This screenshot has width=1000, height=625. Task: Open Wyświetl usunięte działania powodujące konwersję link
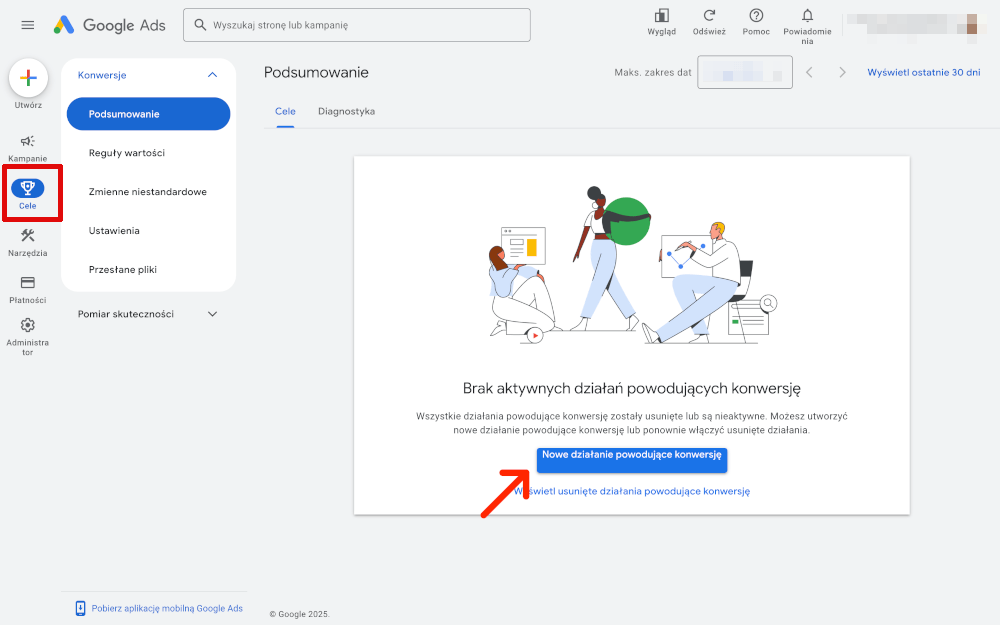[632, 491]
